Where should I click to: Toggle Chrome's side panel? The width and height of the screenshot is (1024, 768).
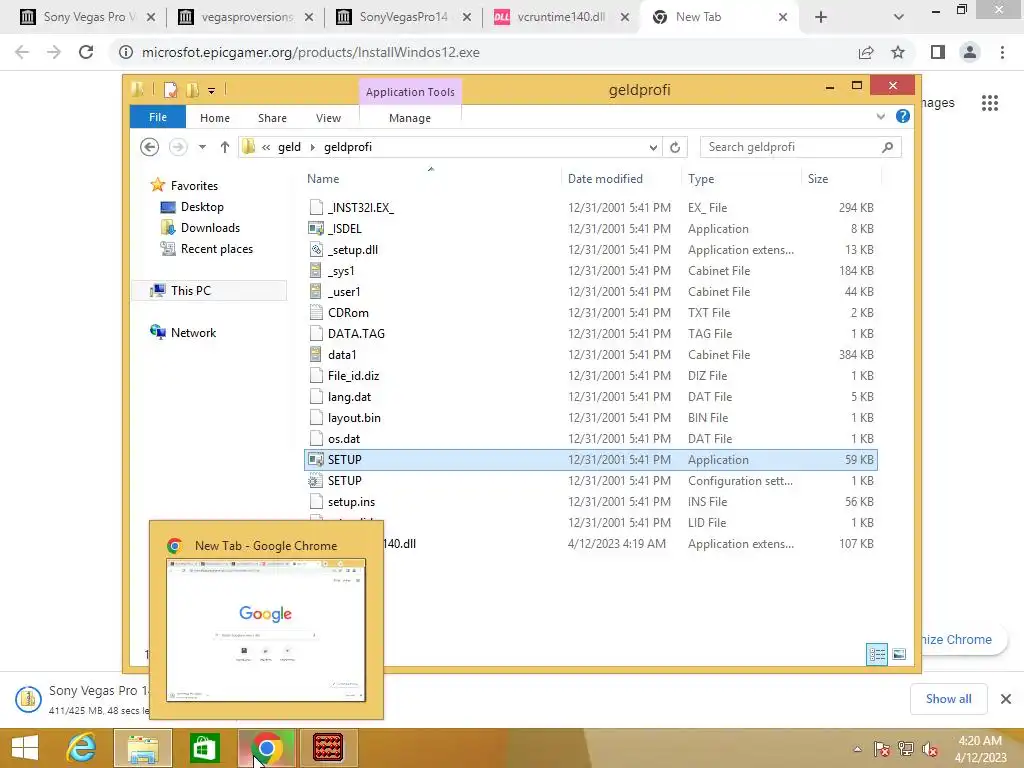938,52
